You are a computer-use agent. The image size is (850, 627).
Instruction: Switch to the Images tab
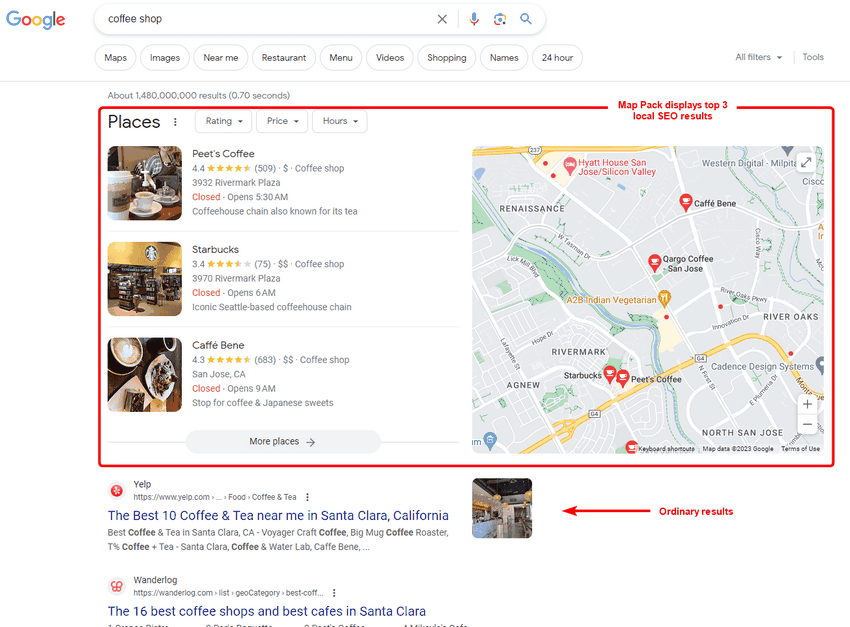click(164, 57)
